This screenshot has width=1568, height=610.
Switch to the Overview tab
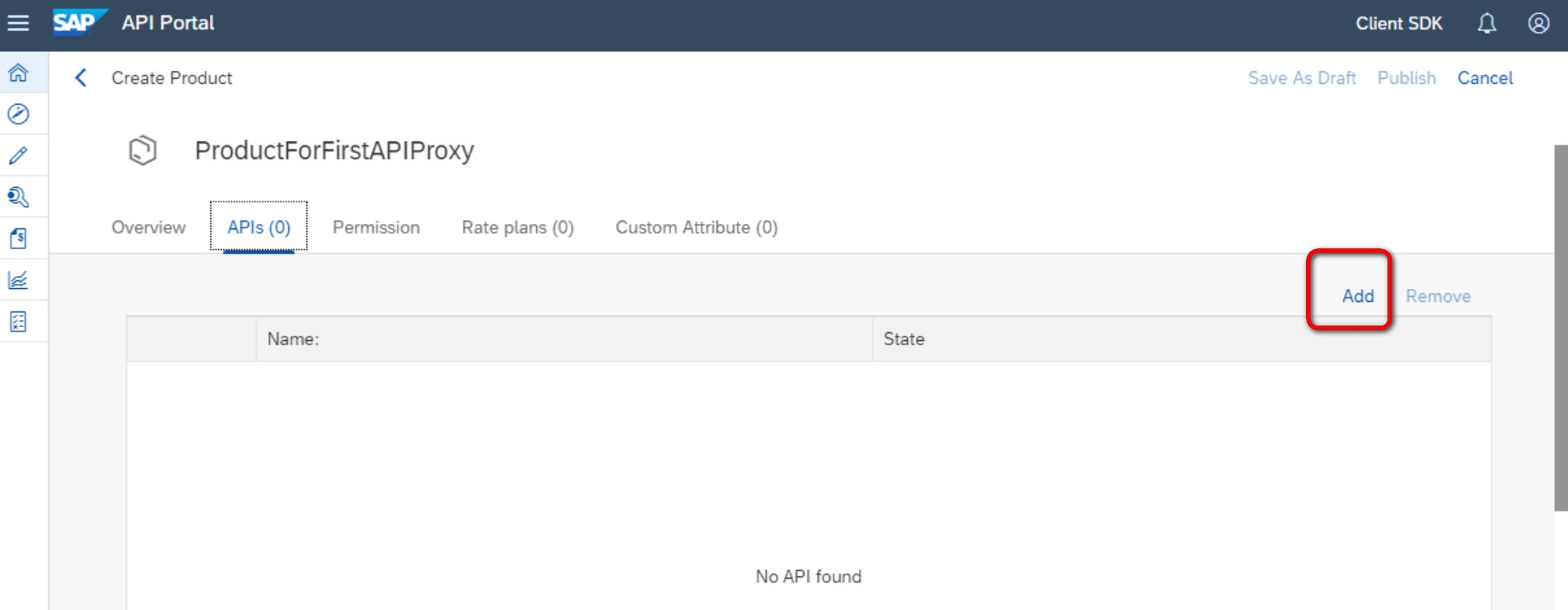click(149, 228)
